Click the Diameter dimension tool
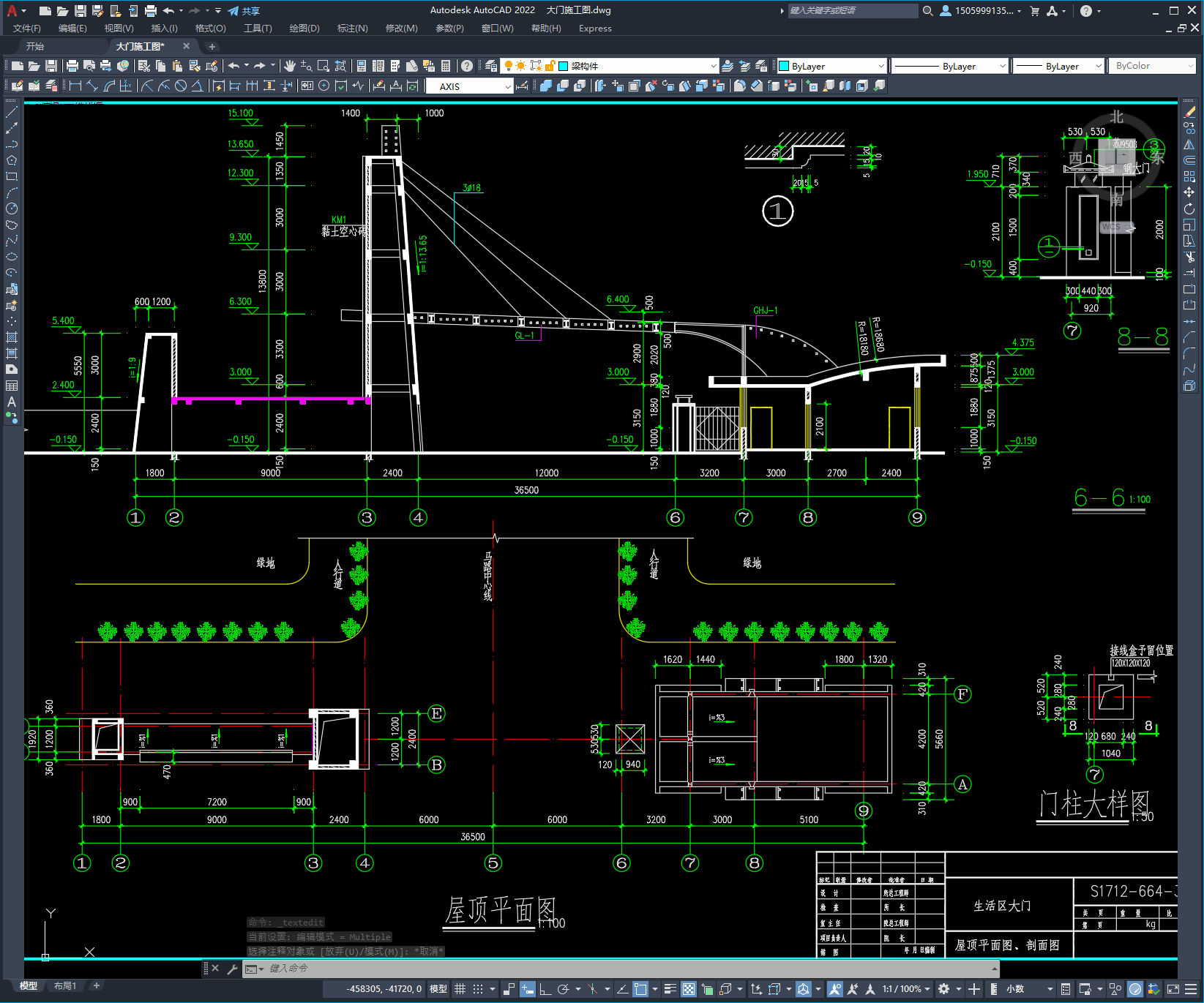This screenshot has width=1204, height=1003. (x=180, y=86)
